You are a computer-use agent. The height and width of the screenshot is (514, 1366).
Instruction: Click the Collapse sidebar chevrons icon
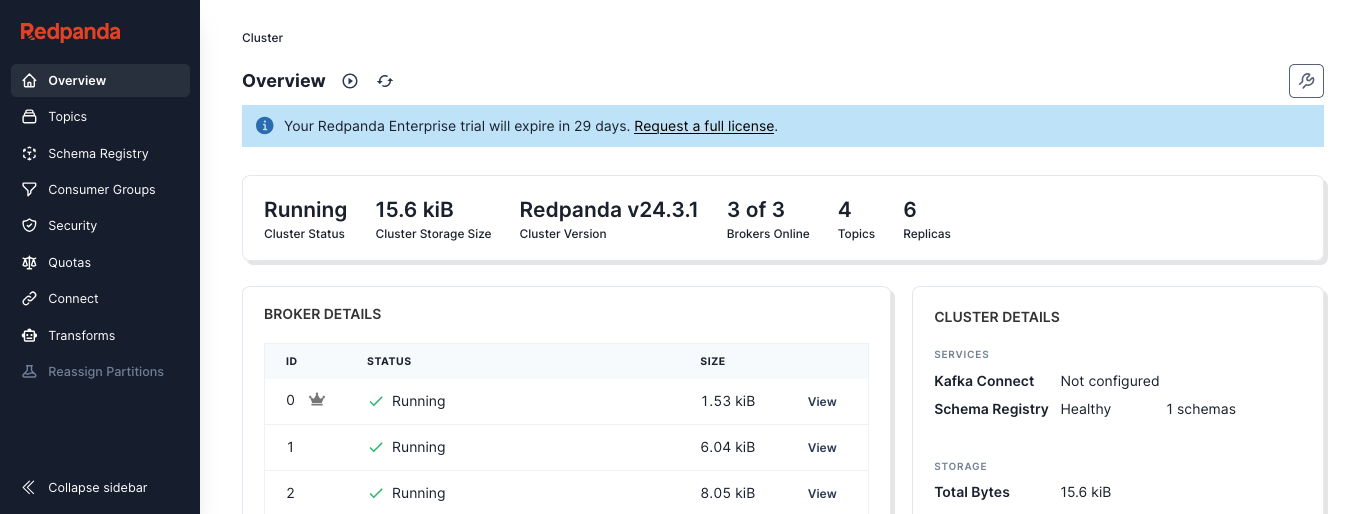pyautogui.click(x=30, y=488)
